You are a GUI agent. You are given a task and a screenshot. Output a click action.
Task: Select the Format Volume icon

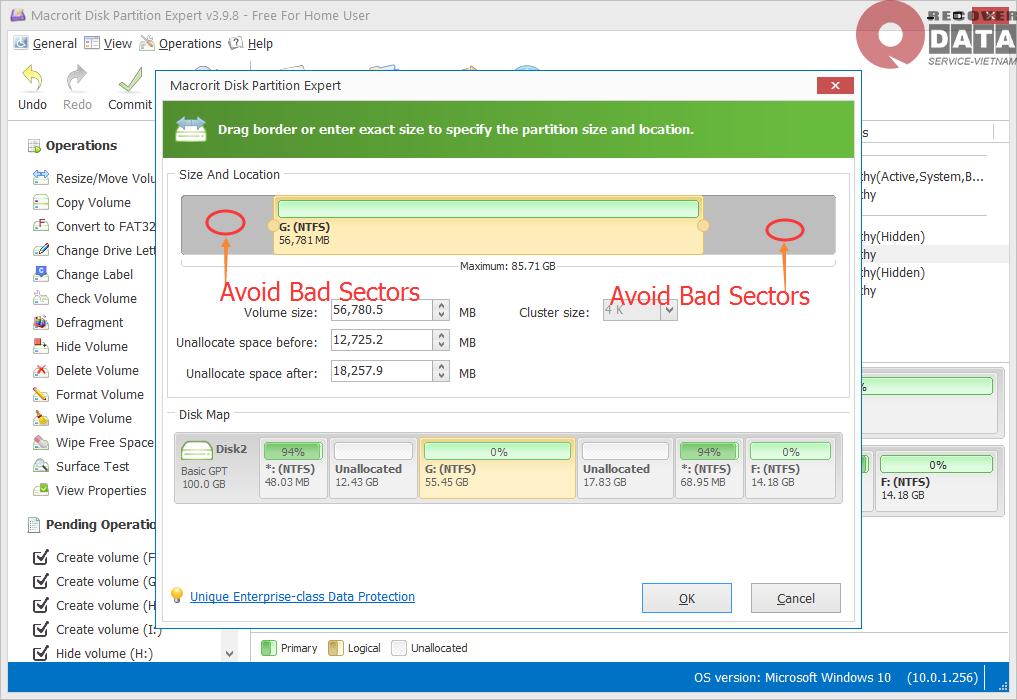tap(41, 394)
